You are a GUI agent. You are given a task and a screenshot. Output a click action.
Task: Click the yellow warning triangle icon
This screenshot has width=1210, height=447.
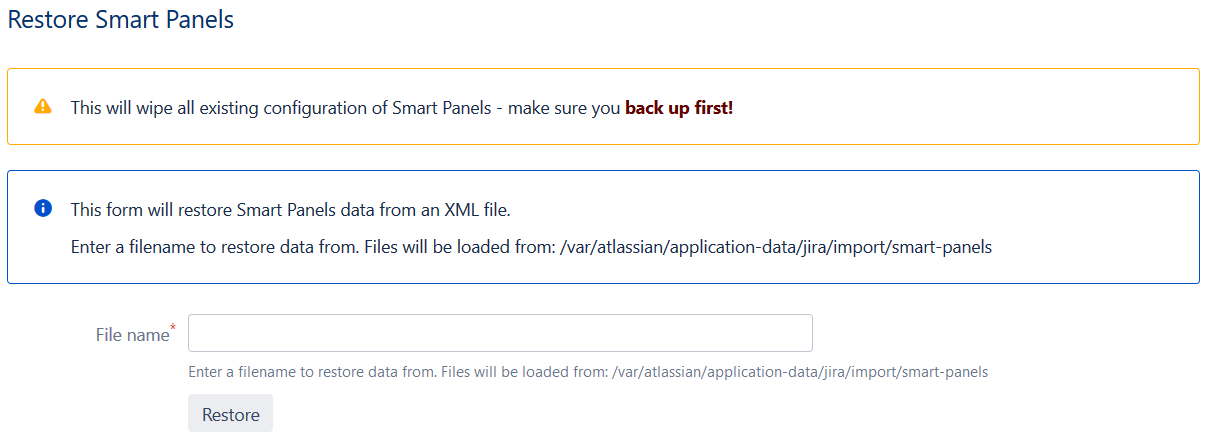(x=42, y=107)
